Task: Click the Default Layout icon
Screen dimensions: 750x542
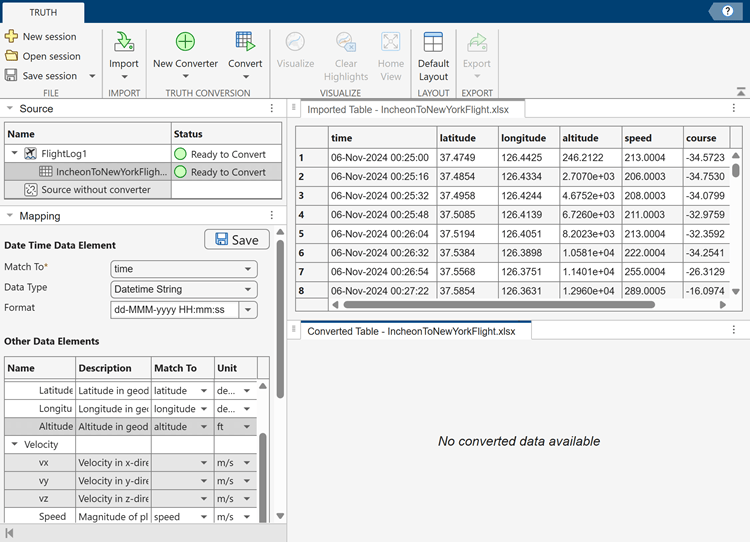Action: click(433, 42)
